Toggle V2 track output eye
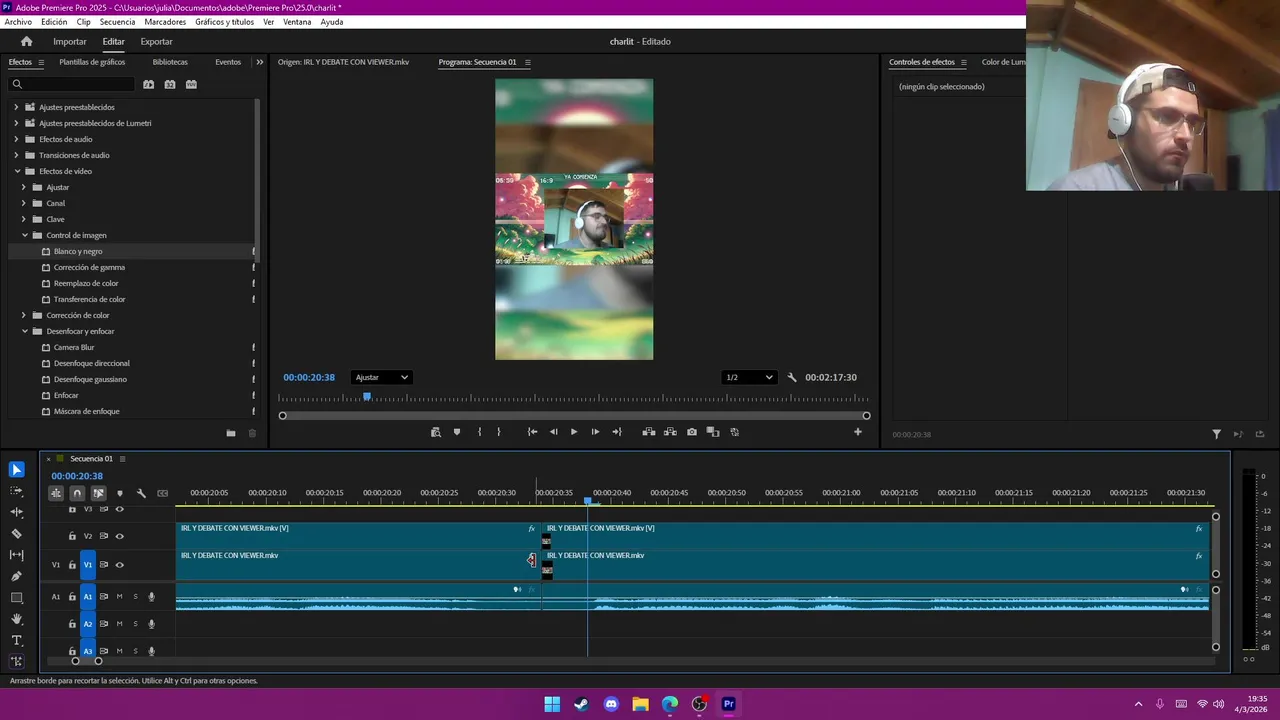1280x720 pixels. [x=120, y=536]
